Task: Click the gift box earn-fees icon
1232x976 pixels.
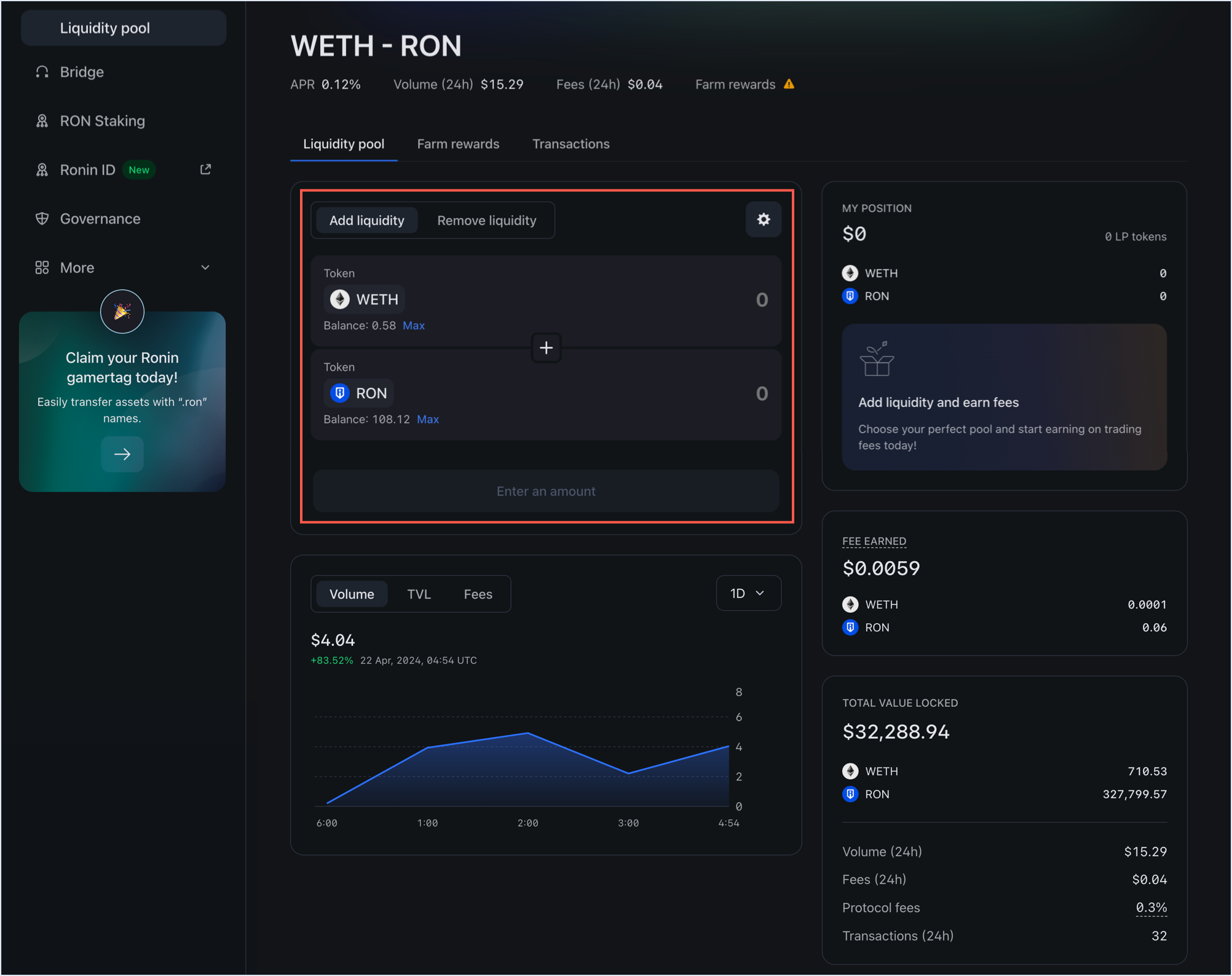Action: tap(877, 359)
